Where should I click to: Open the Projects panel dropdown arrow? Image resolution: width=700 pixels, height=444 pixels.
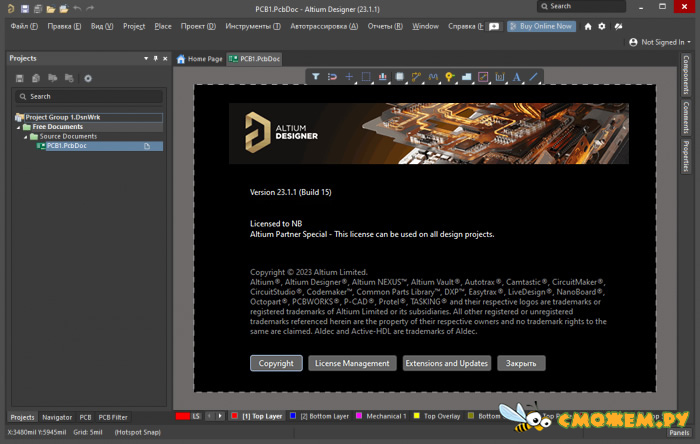(146, 58)
